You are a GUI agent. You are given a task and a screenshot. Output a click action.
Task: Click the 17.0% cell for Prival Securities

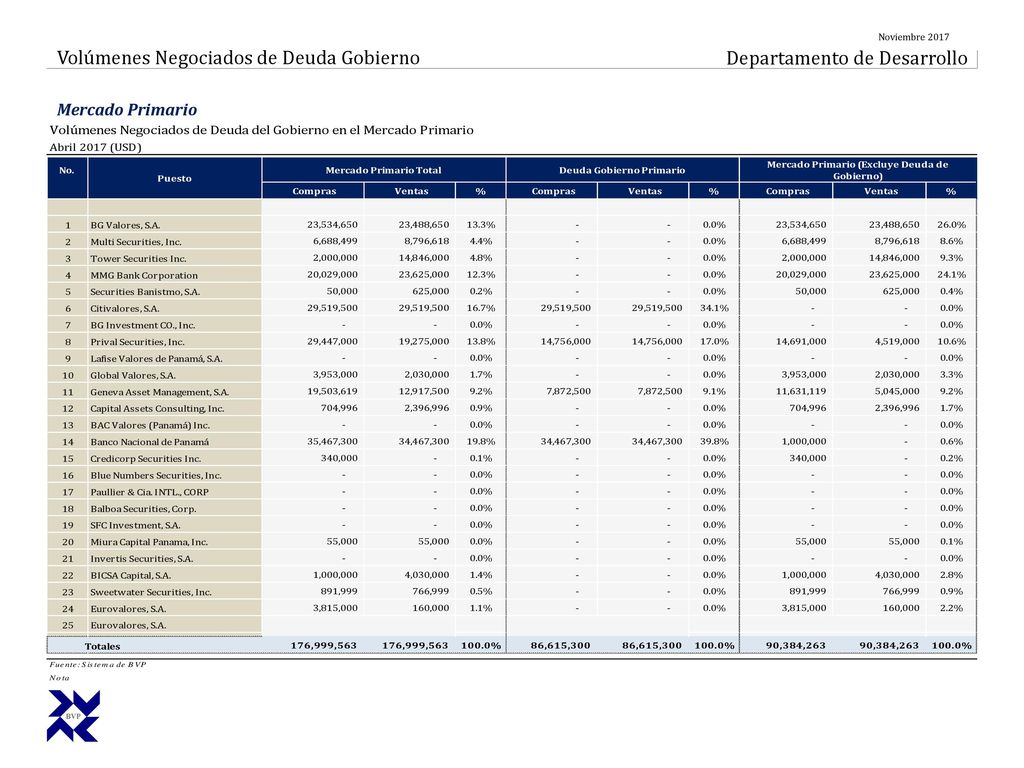[x=714, y=342]
